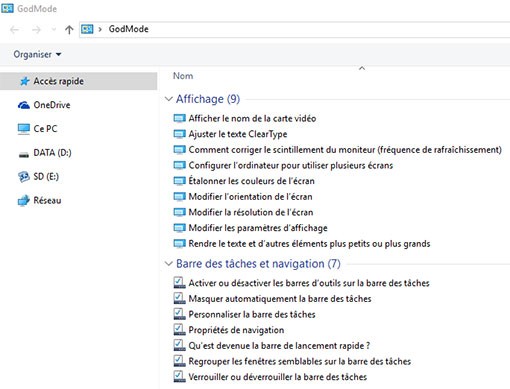510x389 pixels.
Task: Open the Organiser menu
Action: (37, 54)
